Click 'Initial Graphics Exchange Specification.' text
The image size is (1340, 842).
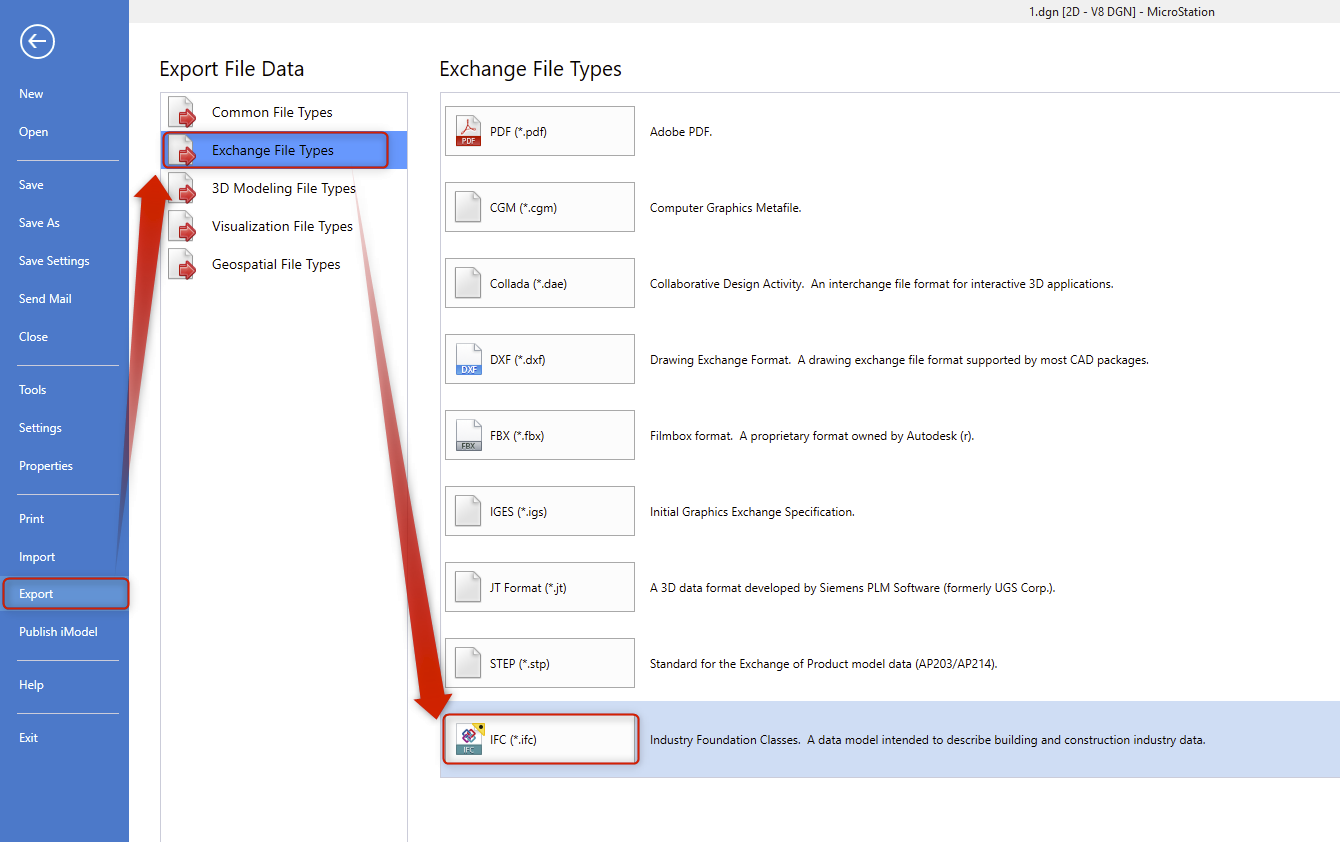[752, 512]
